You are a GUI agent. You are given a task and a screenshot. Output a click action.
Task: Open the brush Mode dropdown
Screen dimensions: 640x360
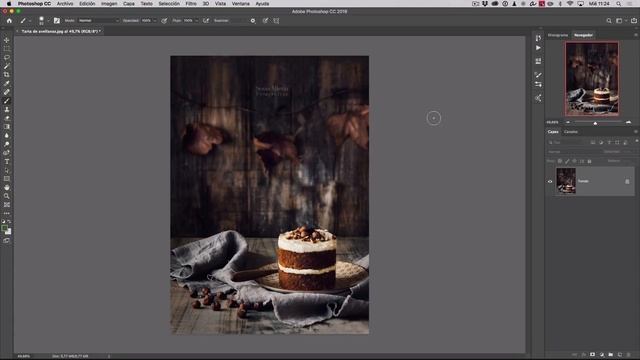click(98, 20)
